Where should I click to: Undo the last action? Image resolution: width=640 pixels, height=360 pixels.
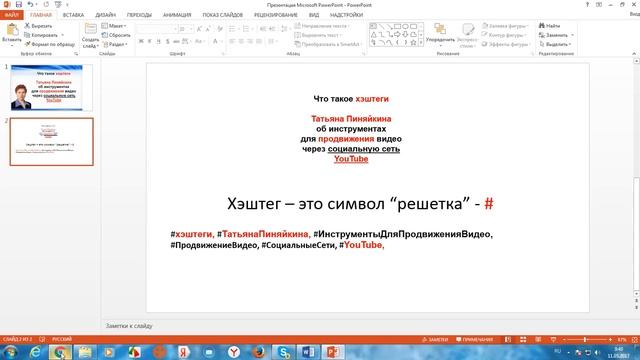pyautogui.click(x=30, y=4)
